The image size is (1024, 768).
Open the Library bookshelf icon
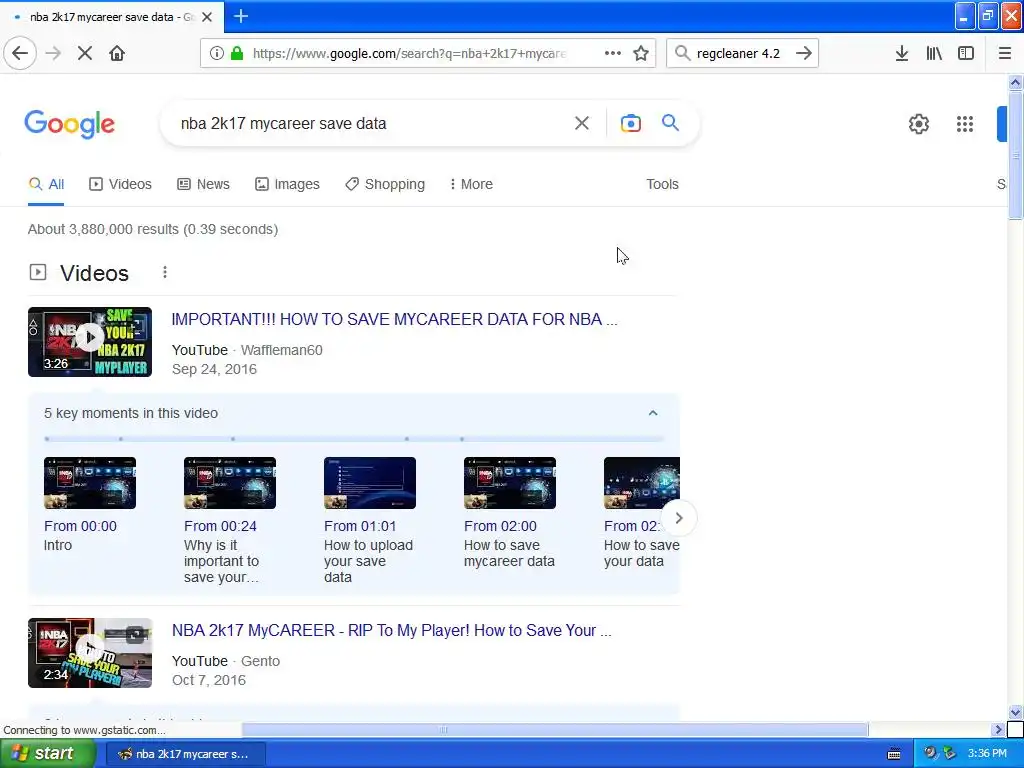click(934, 53)
